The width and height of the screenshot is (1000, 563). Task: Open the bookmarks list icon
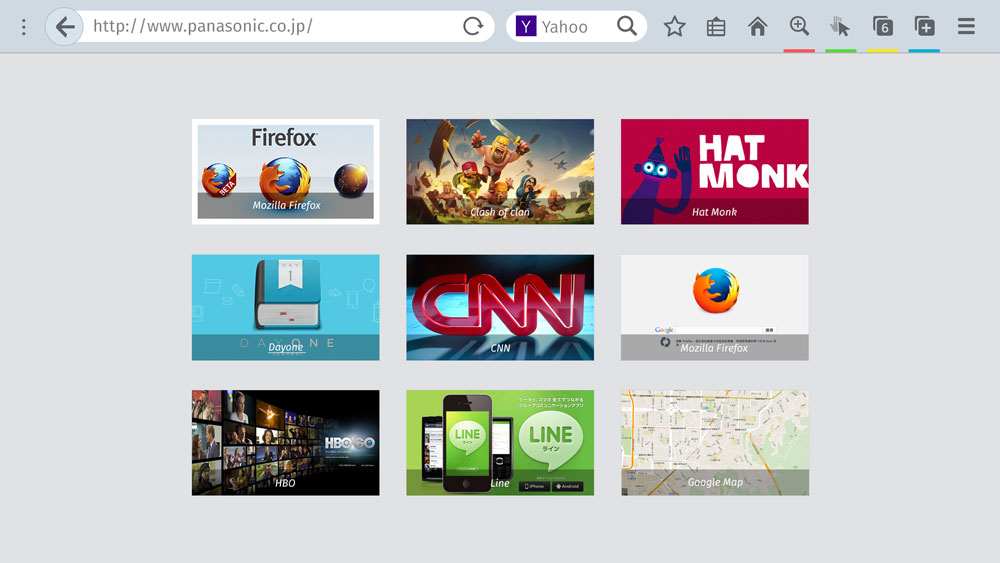[716, 27]
